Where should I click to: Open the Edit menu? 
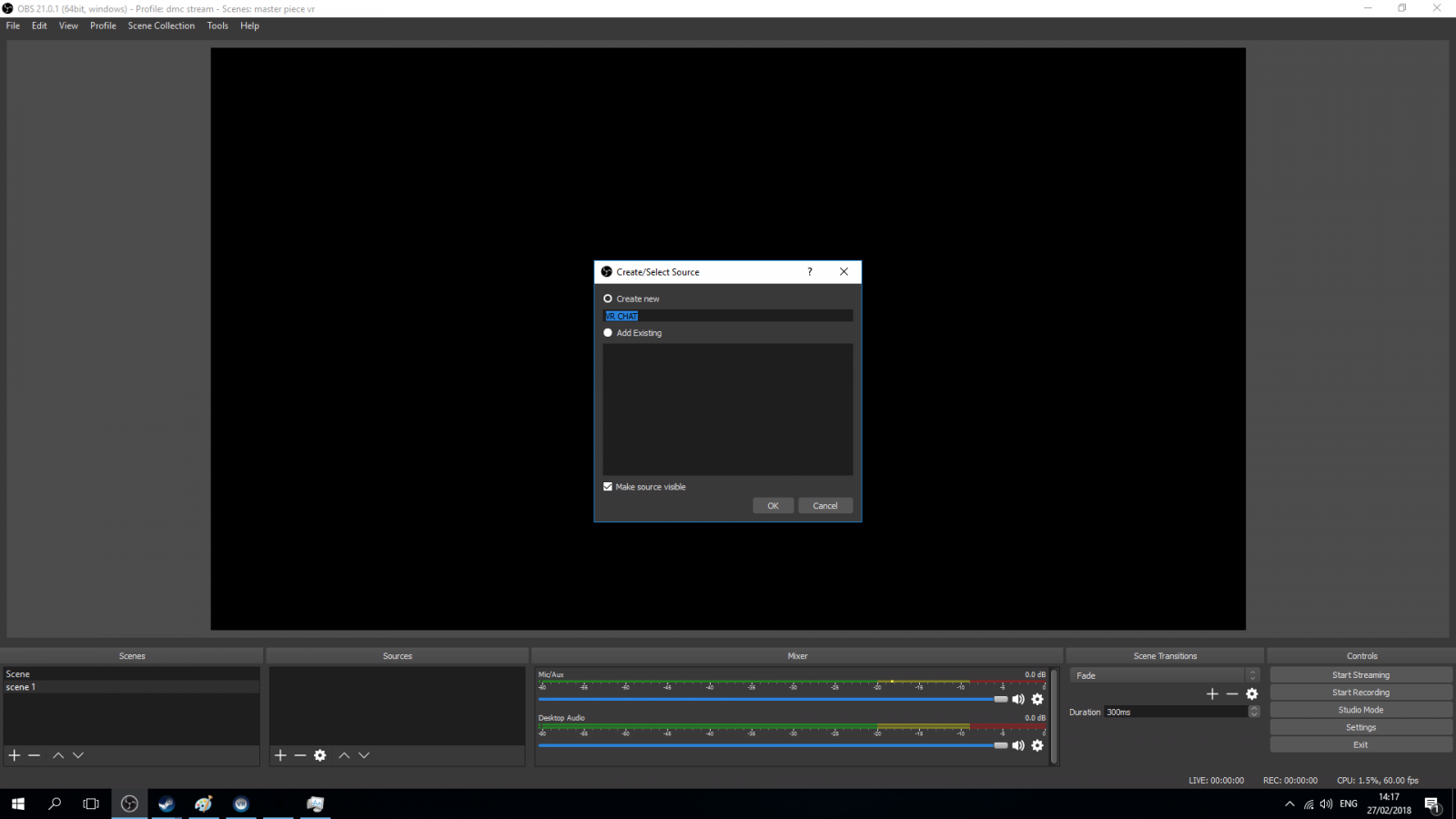tap(39, 25)
